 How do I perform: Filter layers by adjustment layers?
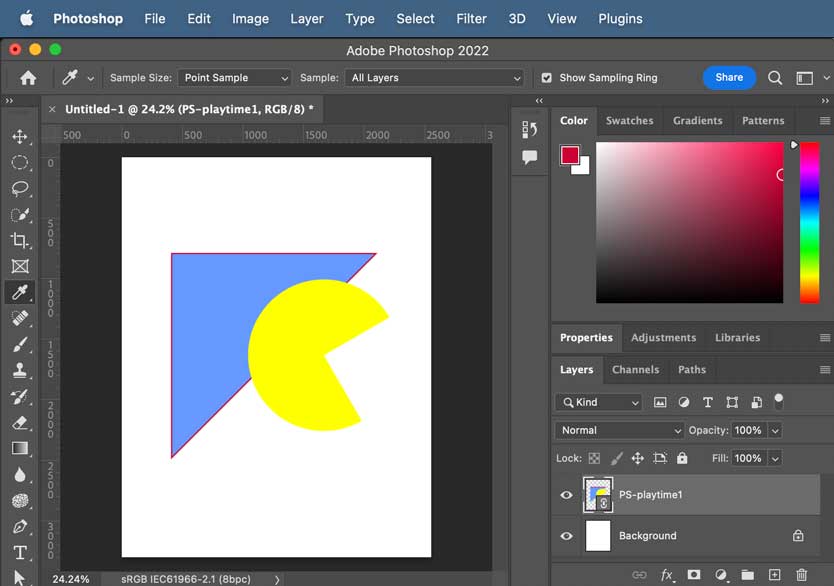pyautogui.click(x=683, y=403)
